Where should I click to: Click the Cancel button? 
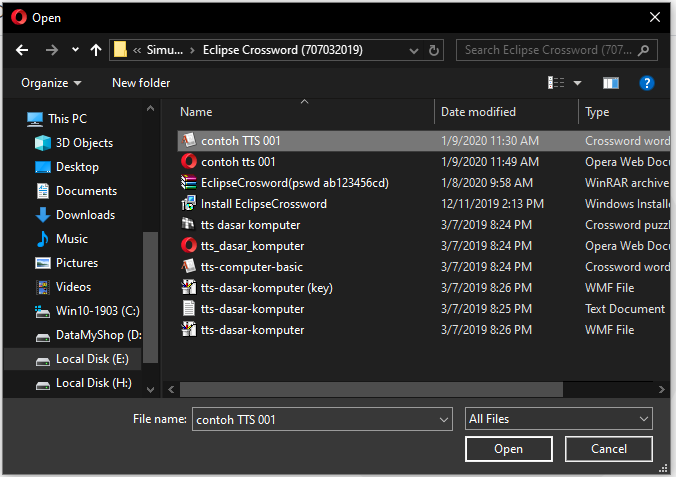tap(609, 449)
